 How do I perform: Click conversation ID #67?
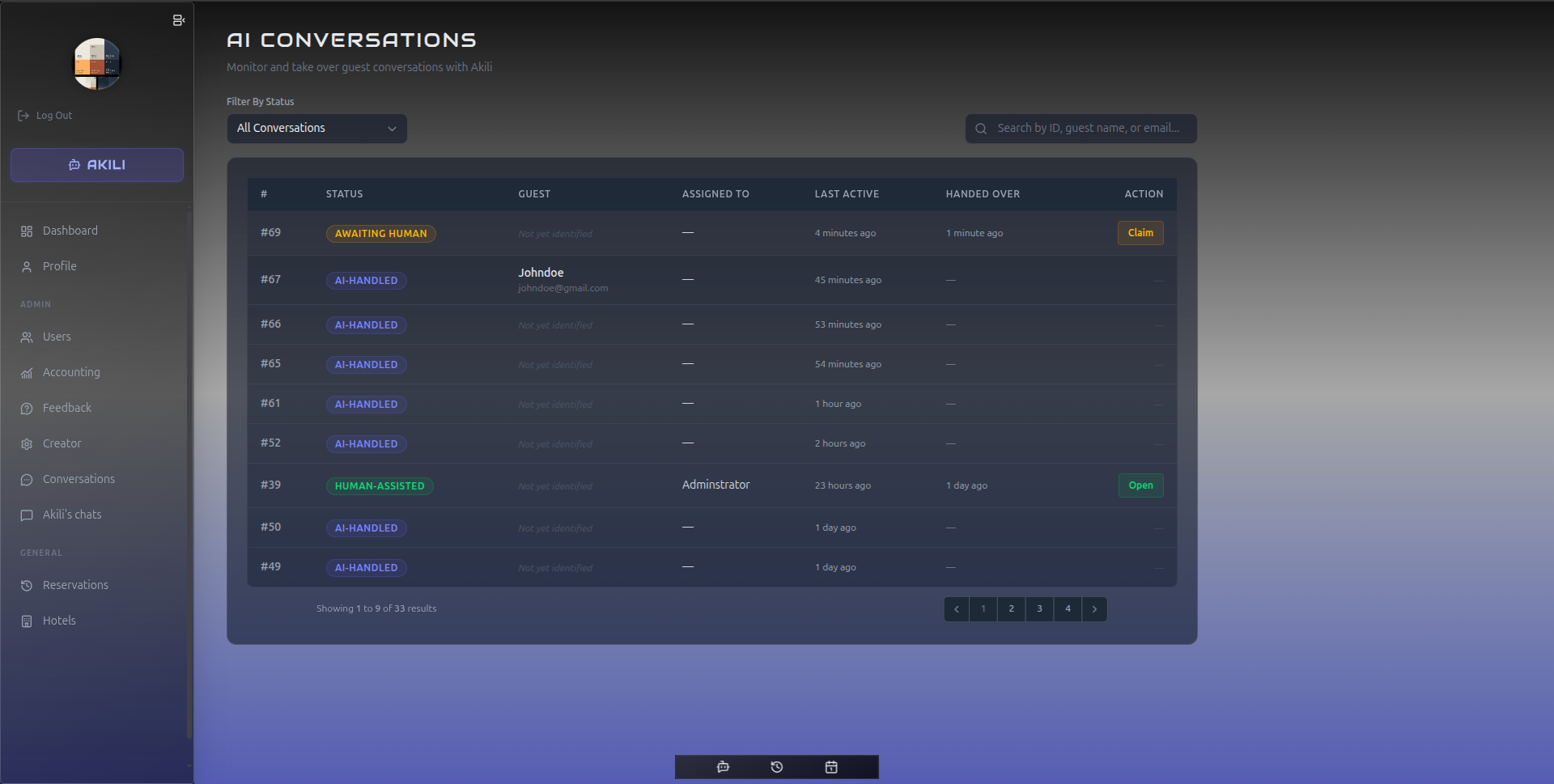pyautogui.click(x=270, y=279)
